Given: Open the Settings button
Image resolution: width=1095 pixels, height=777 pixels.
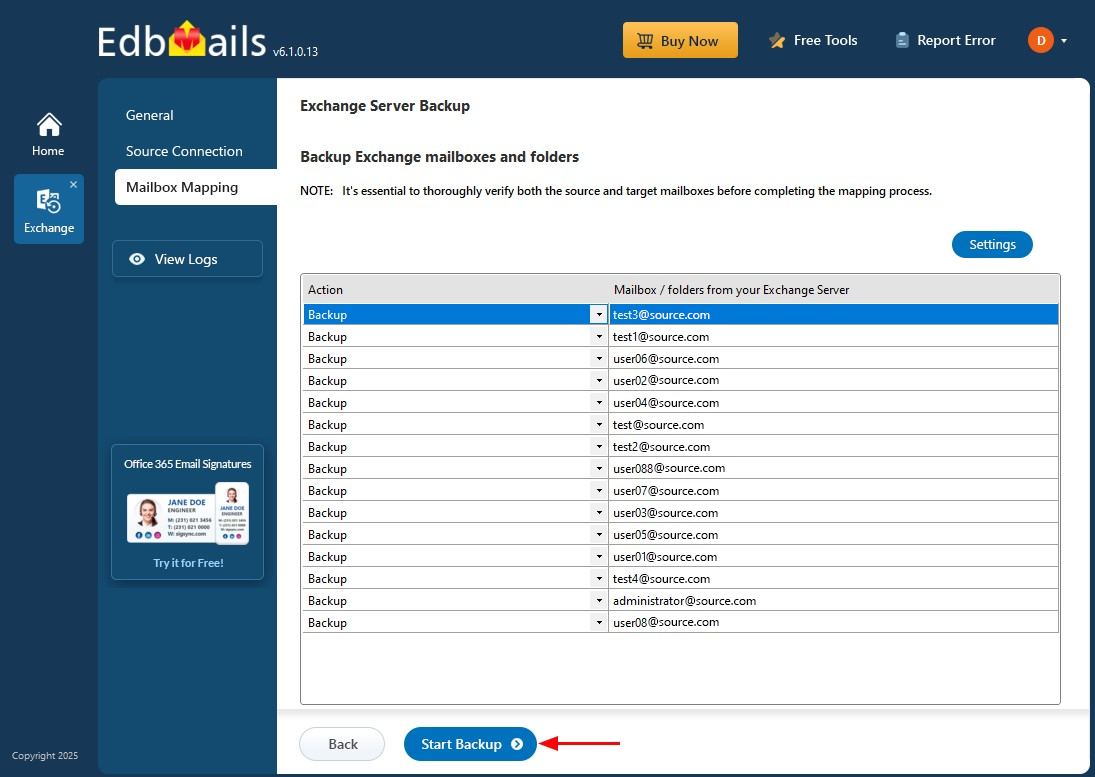Looking at the screenshot, I should click(x=992, y=244).
